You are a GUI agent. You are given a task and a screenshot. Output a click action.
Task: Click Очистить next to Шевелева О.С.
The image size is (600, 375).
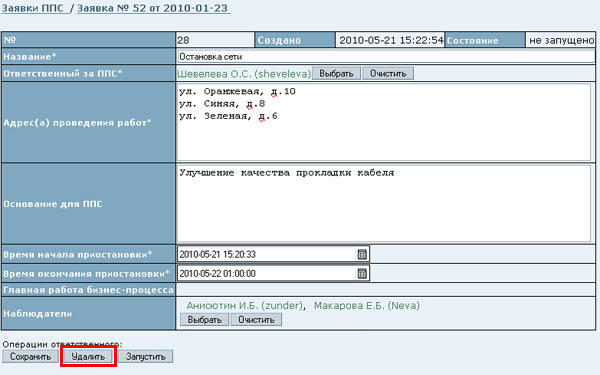point(388,73)
